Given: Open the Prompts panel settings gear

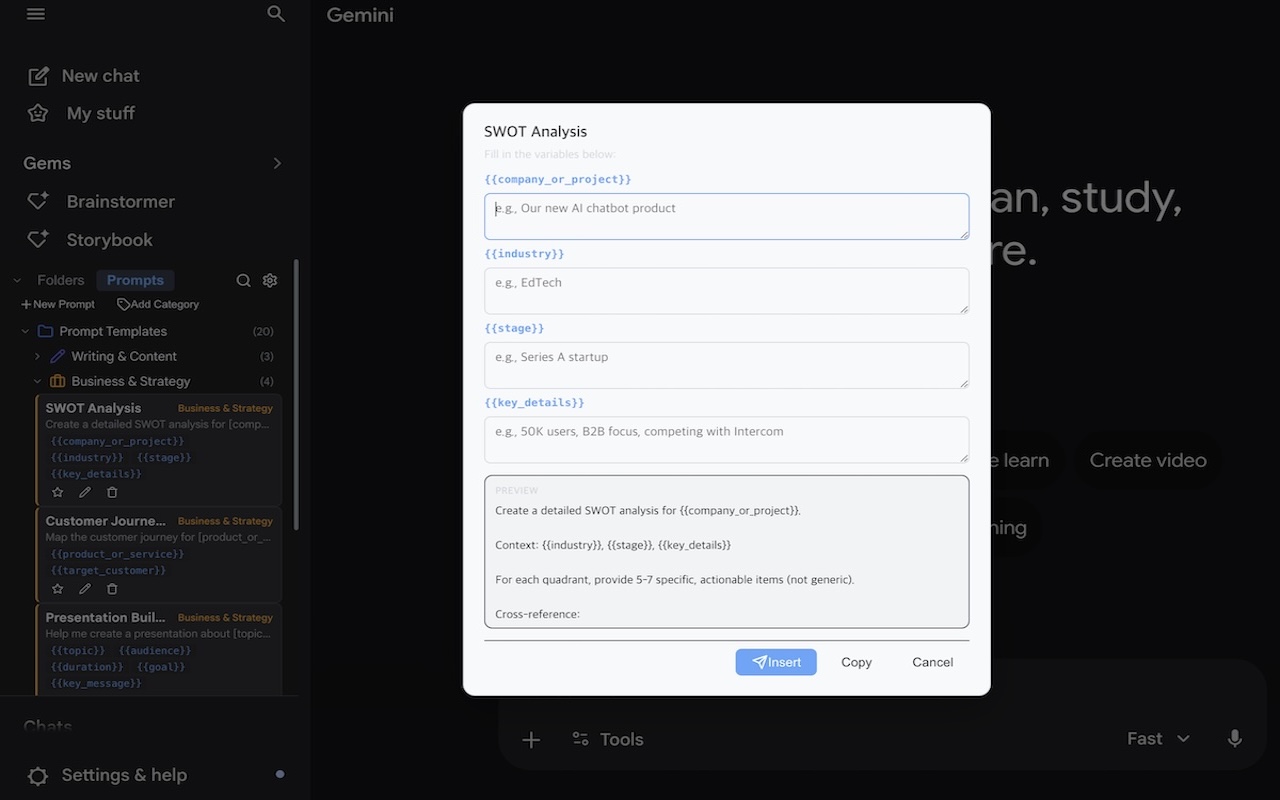Looking at the screenshot, I should pos(269,280).
